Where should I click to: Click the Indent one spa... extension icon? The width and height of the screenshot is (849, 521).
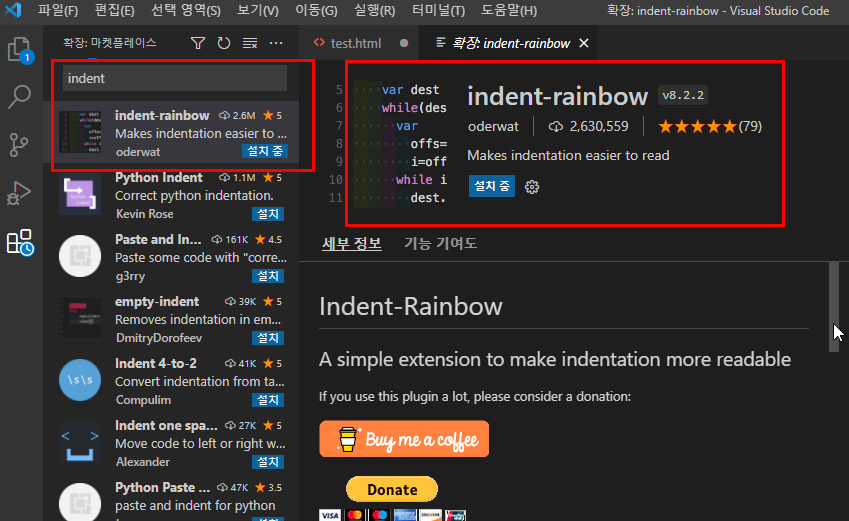pyautogui.click(x=80, y=442)
